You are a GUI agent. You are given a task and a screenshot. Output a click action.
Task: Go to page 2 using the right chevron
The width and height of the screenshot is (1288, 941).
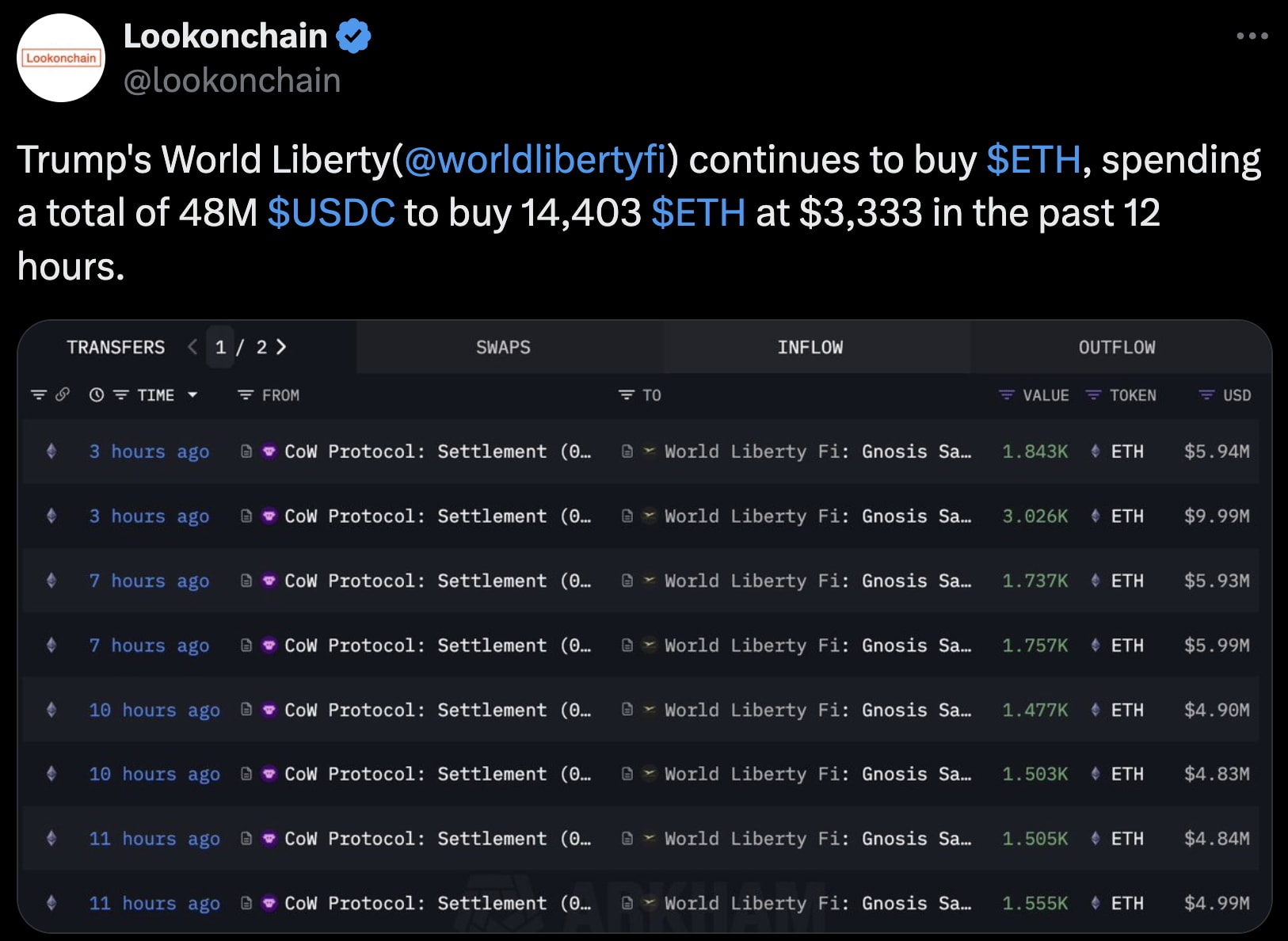coord(283,347)
